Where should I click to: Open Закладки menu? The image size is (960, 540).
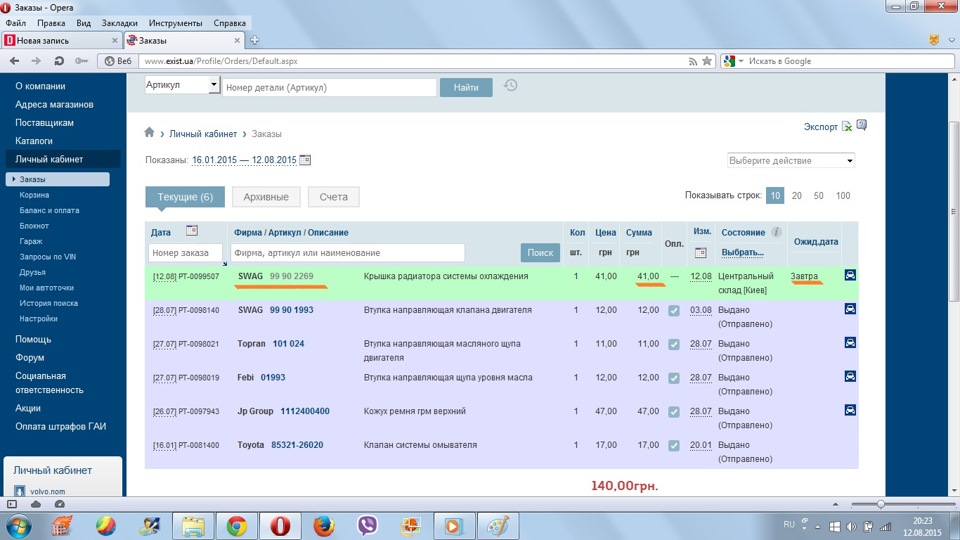119,23
